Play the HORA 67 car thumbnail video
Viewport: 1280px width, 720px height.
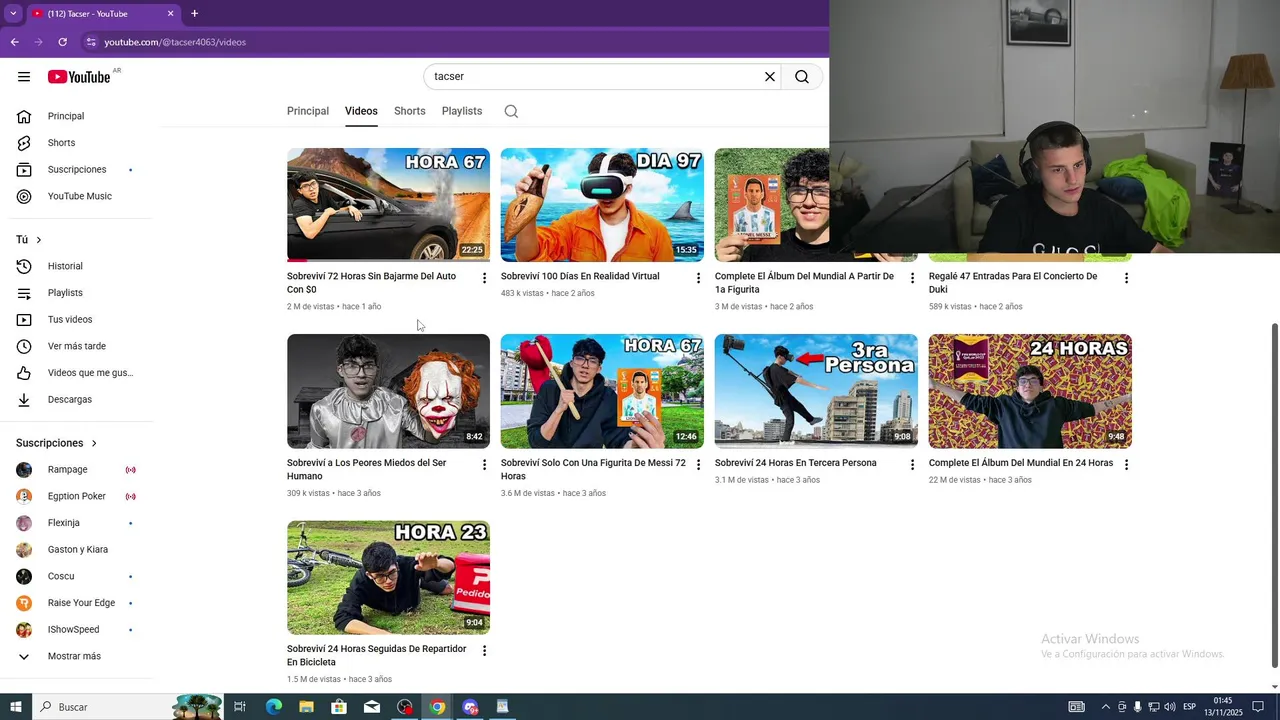click(x=388, y=205)
